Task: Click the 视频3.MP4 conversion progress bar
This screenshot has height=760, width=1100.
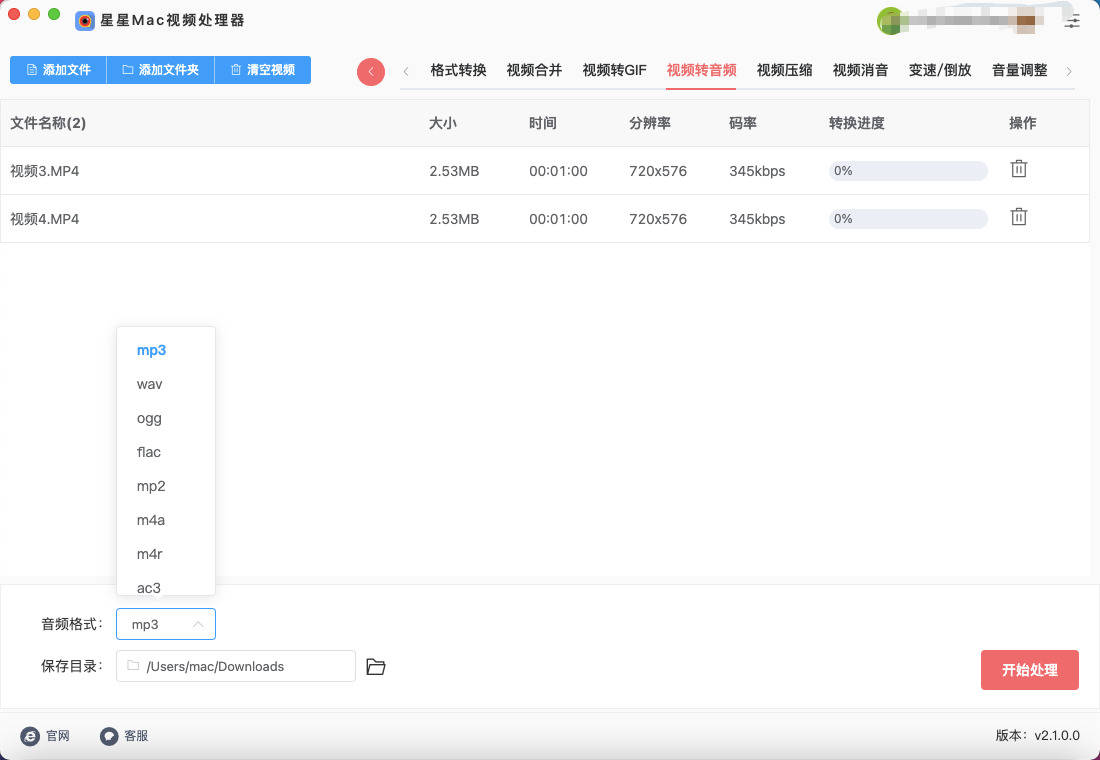Action: [908, 171]
